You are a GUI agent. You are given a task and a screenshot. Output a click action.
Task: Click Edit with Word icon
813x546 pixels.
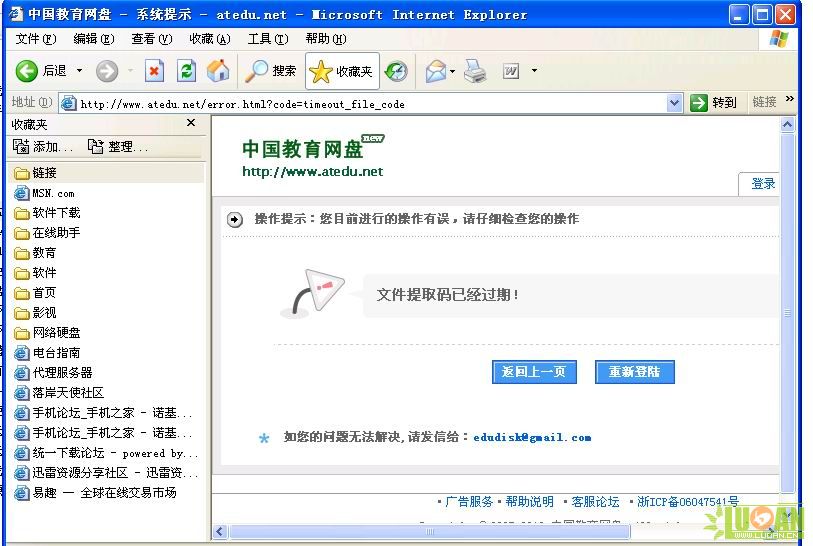click(x=511, y=71)
